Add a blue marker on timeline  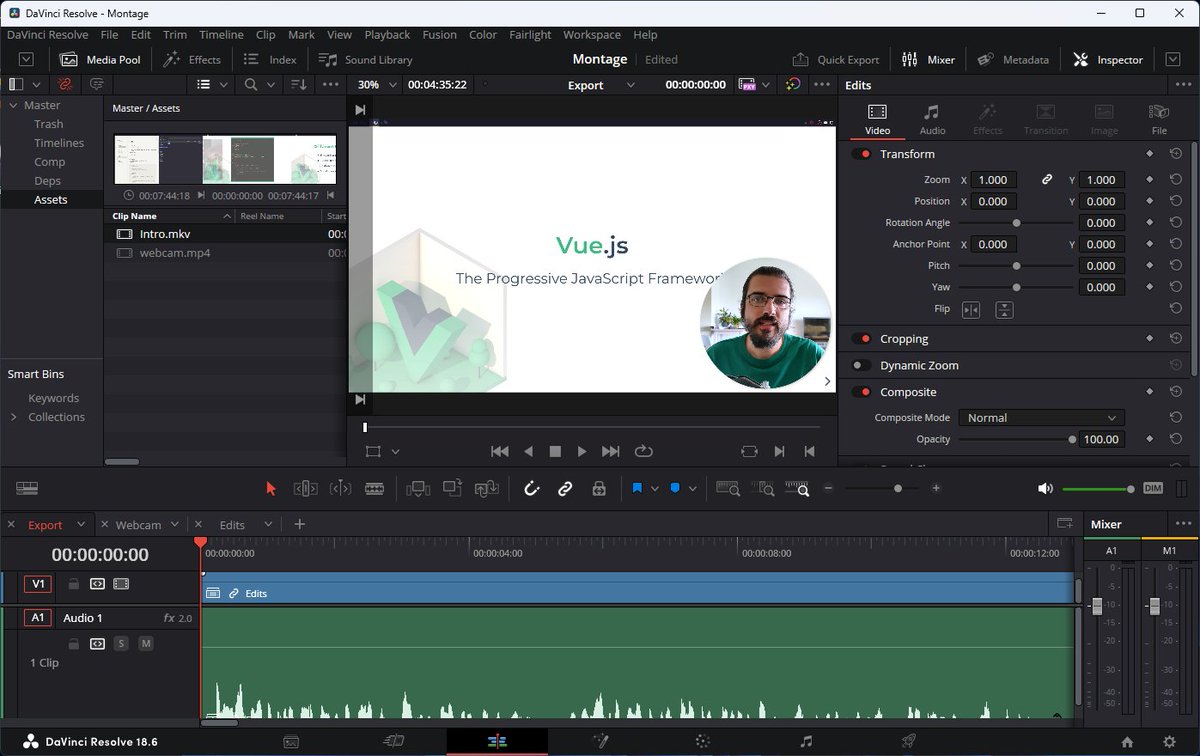pyautogui.click(x=675, y=488)
